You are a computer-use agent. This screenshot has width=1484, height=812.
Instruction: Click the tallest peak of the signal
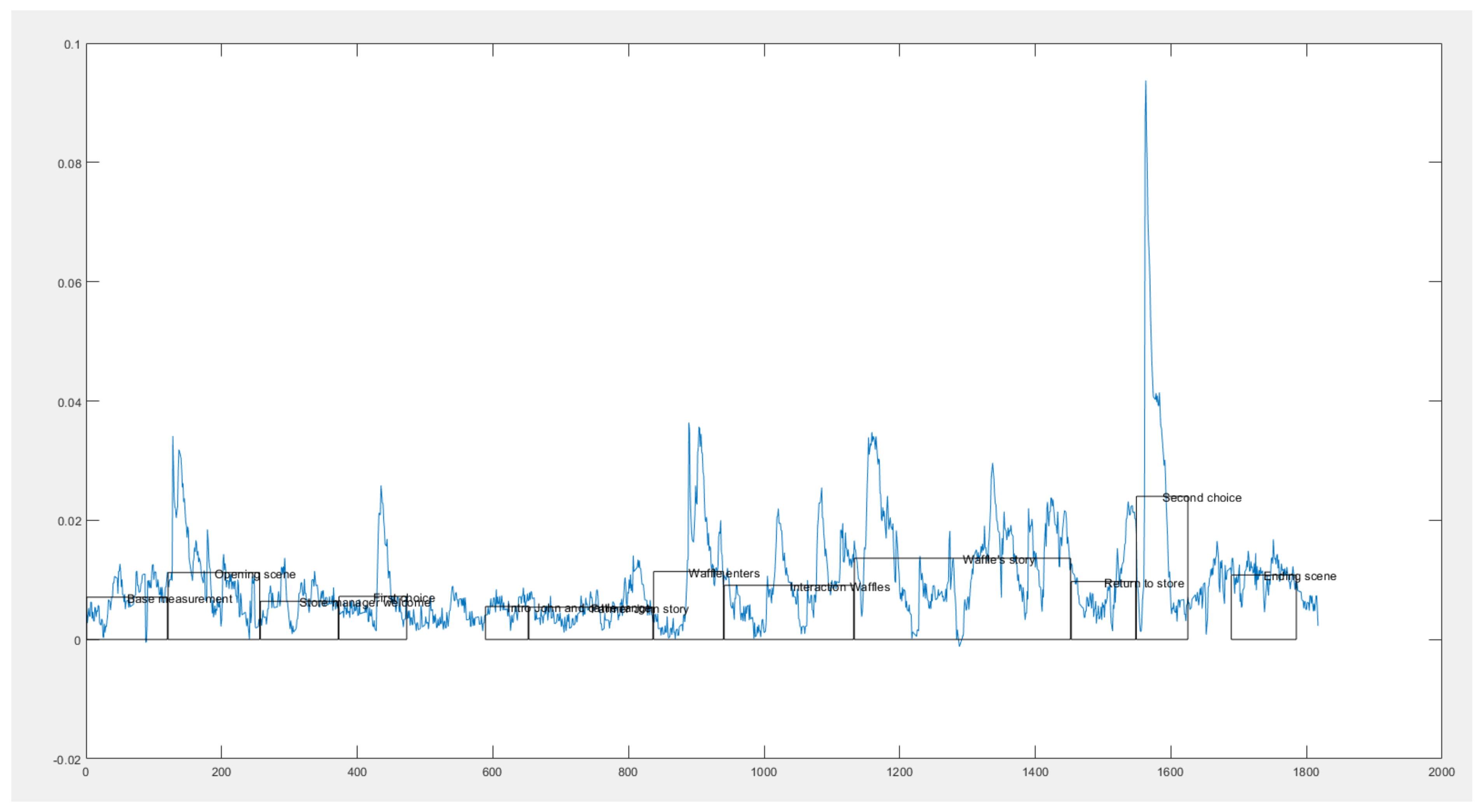click(1145, 82)
